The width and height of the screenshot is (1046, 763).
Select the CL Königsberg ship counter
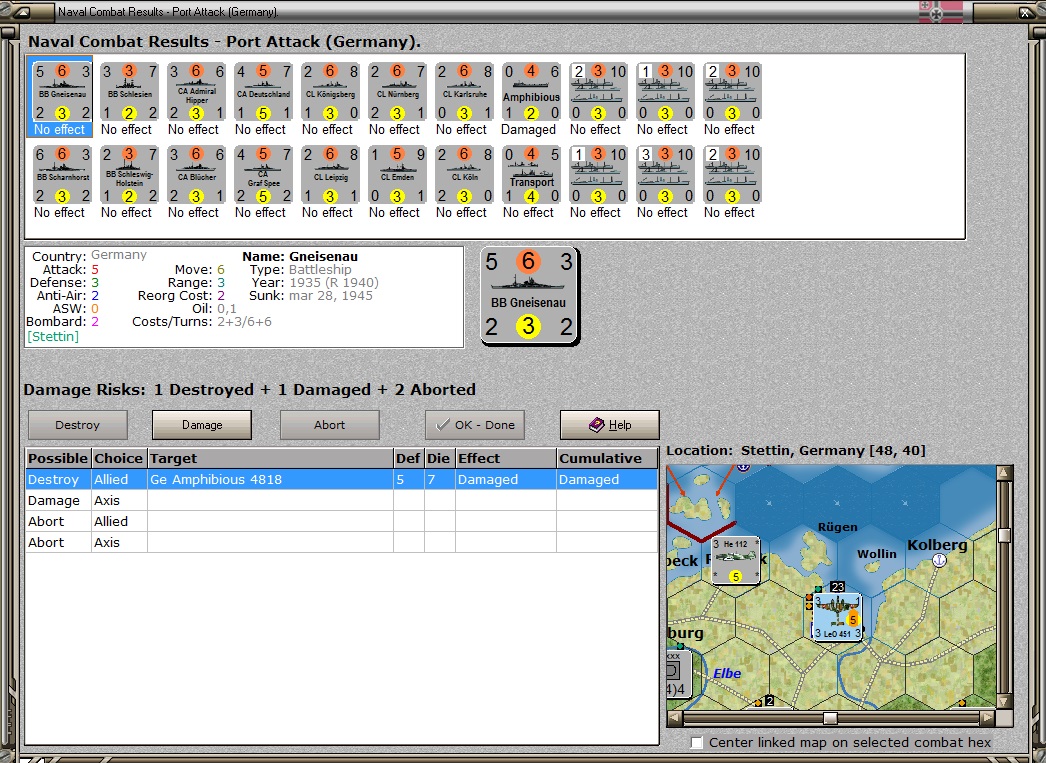[x=330, y=91]
